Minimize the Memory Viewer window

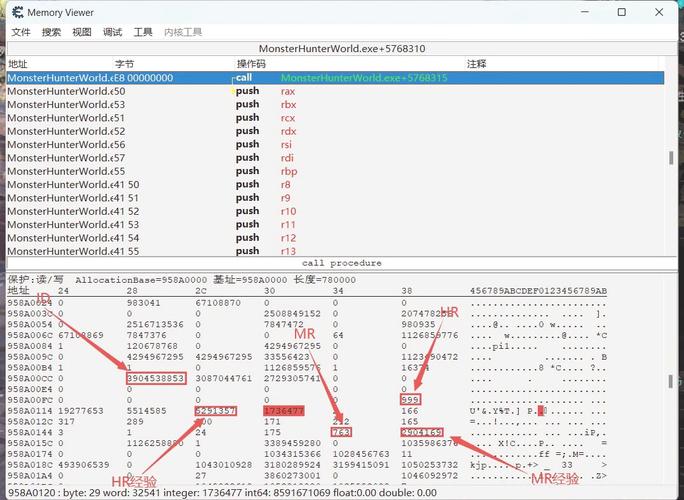point(585,12)
